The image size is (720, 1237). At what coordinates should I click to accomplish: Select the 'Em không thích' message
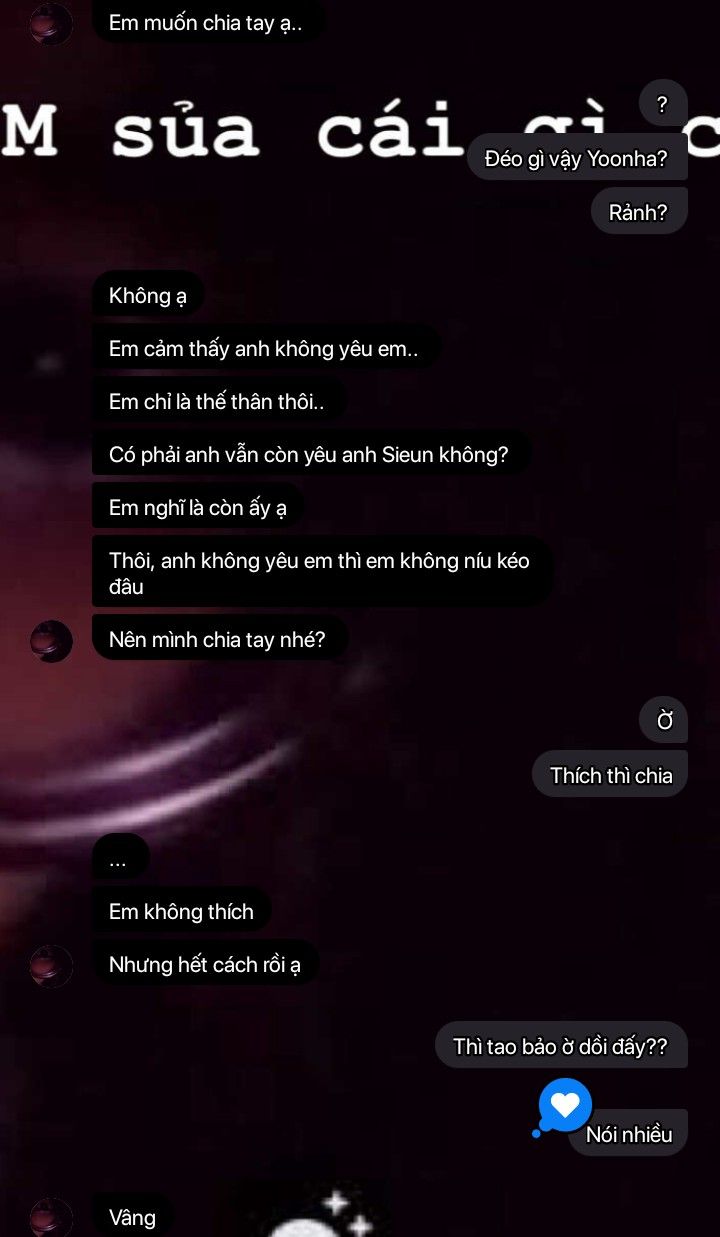(181, 911)
